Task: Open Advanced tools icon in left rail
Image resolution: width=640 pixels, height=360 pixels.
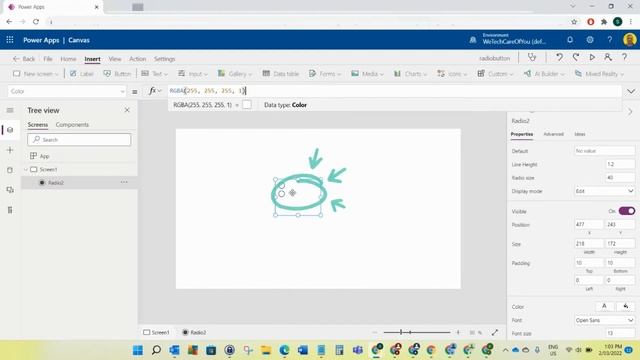Action: (x=10, y=210)
